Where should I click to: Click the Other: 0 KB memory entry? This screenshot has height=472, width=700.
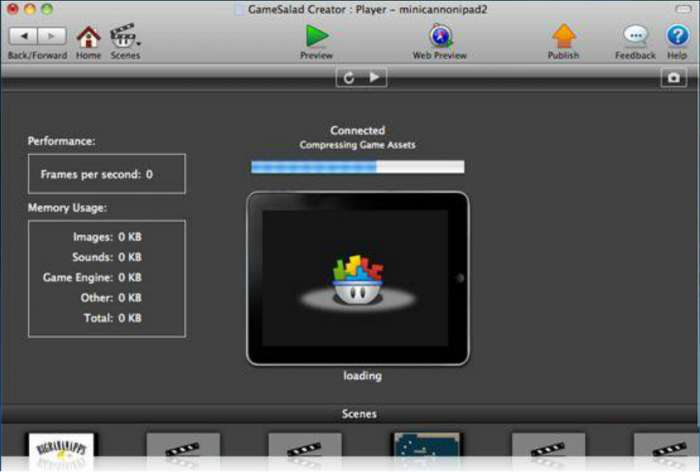[x=111, y=298]
